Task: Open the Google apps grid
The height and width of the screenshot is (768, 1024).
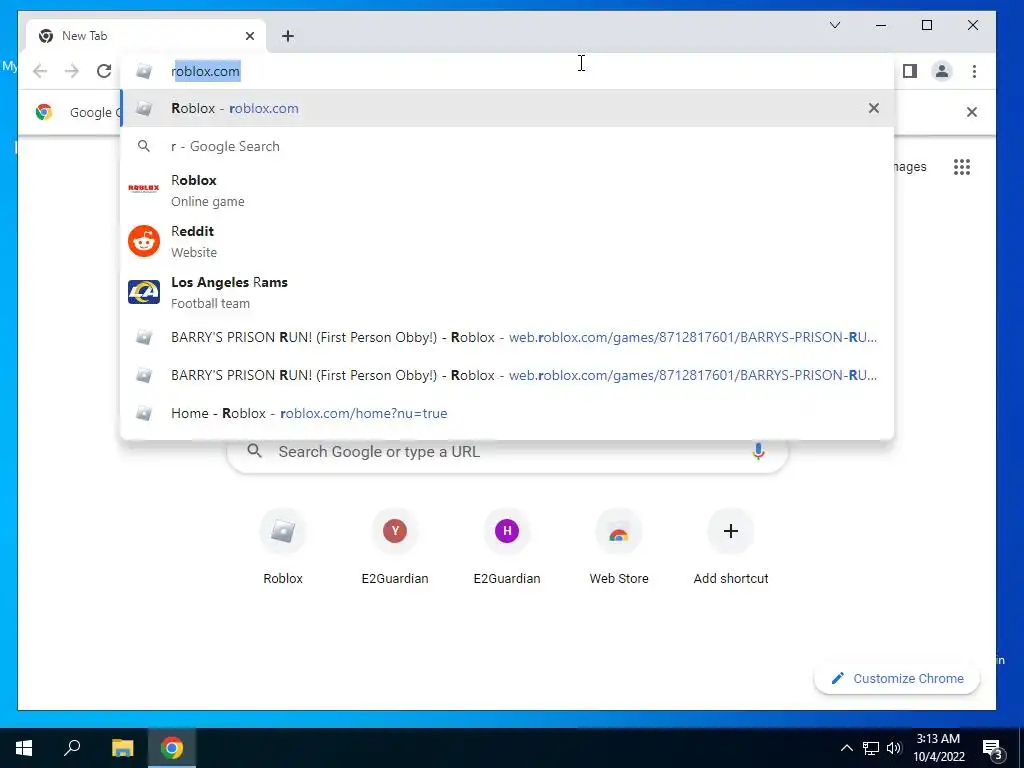Action: (961, 167)
